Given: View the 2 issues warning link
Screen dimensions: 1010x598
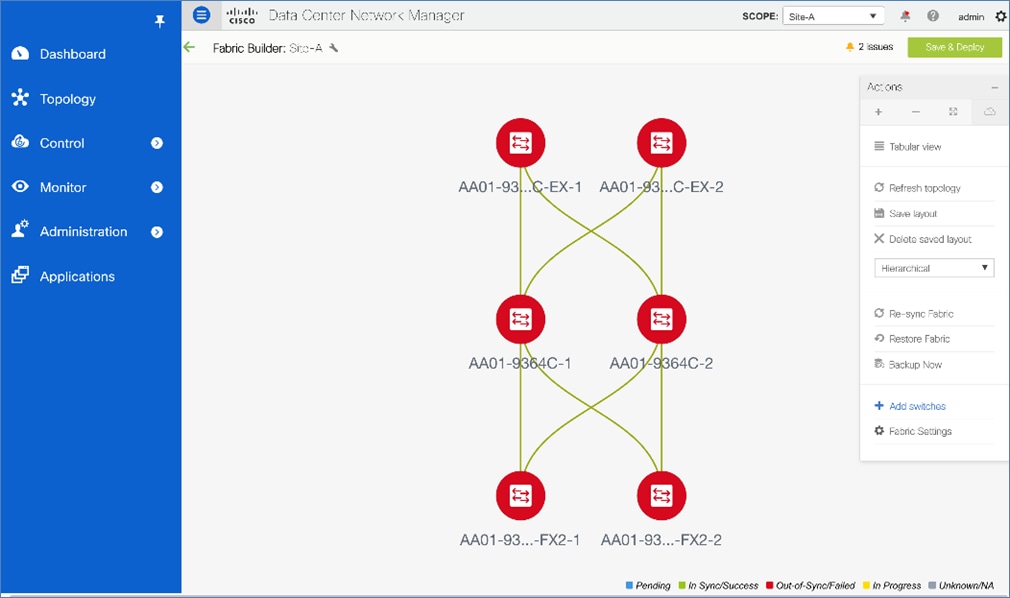Looking at the screenshot, I should (870, 47).
